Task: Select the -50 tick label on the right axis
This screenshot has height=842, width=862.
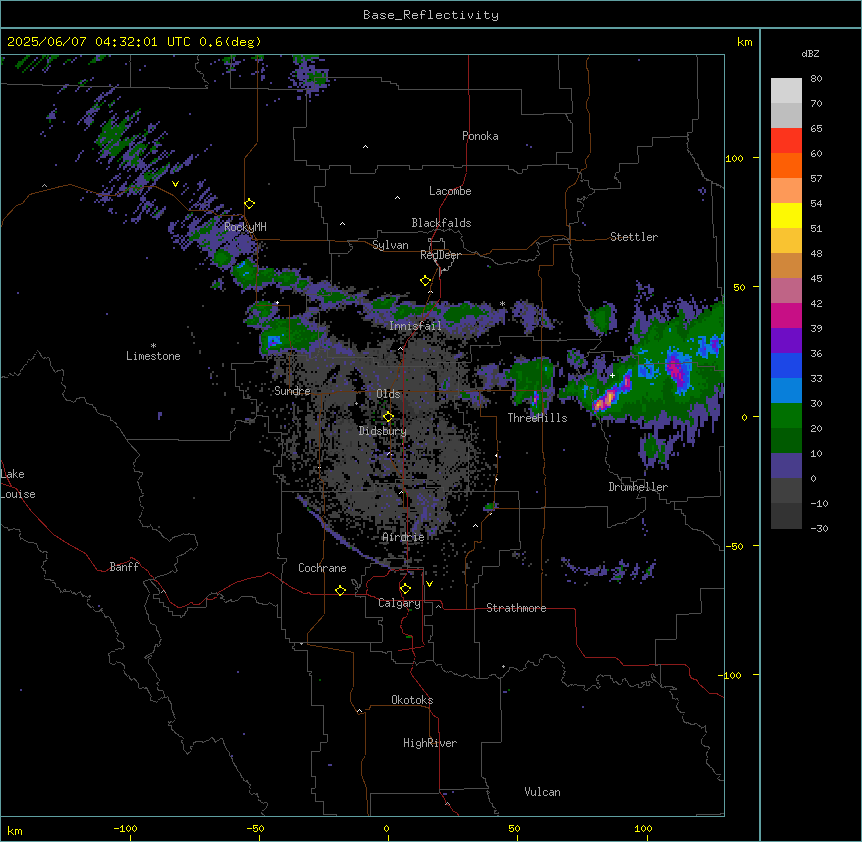Action: point(734,546)
